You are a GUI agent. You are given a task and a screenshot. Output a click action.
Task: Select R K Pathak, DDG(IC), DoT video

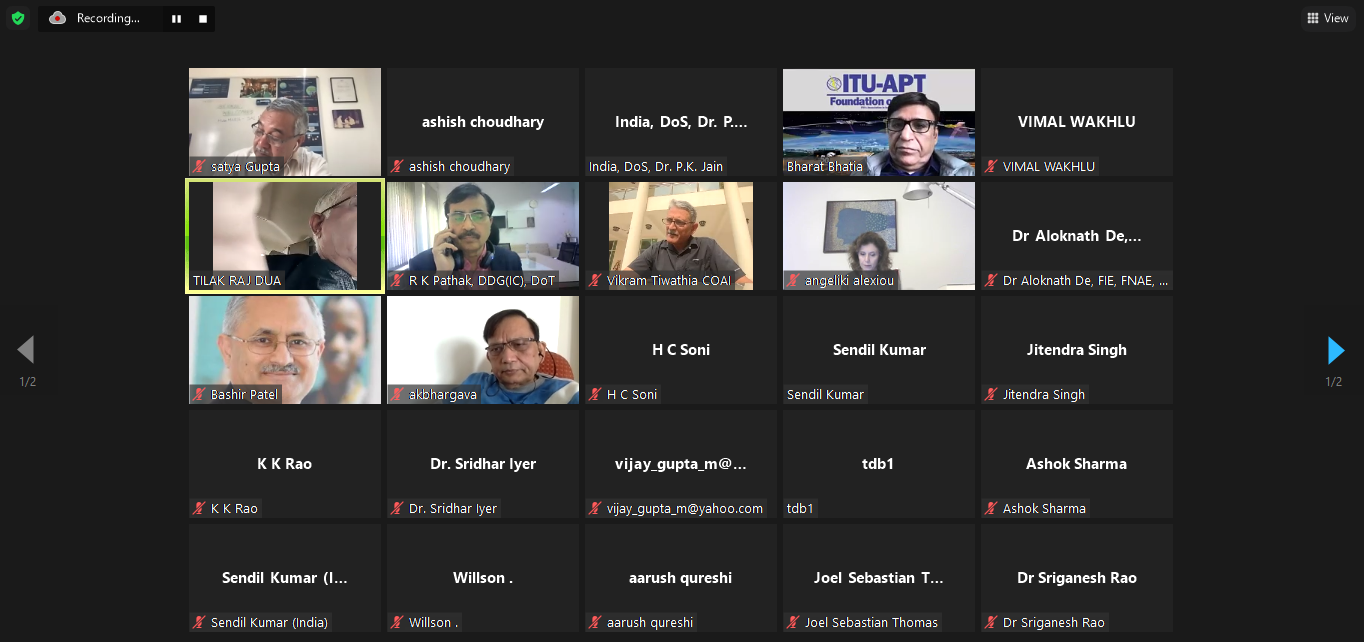[483, 236]
